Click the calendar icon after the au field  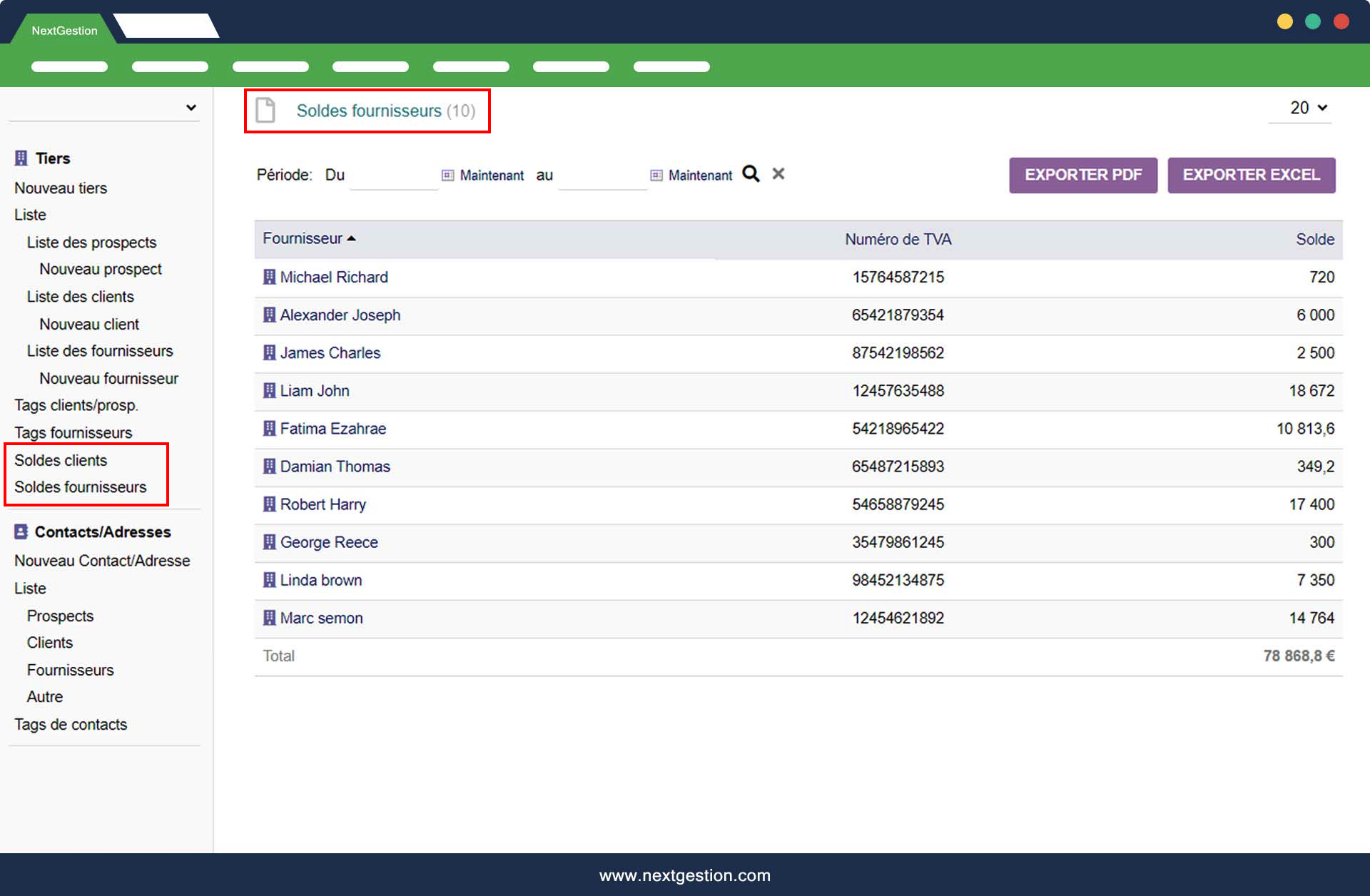(x=656, y=175)
